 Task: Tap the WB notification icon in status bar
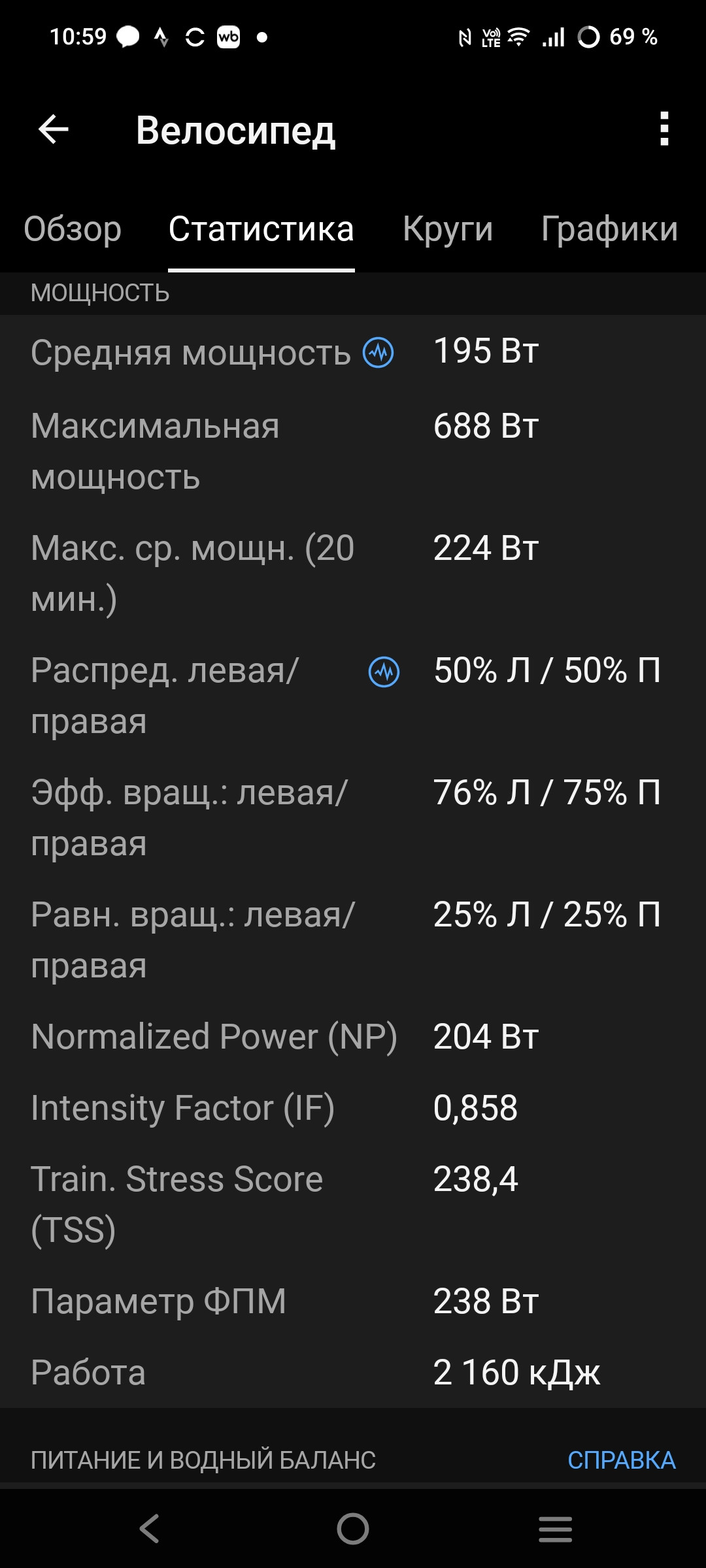point(228,37)
